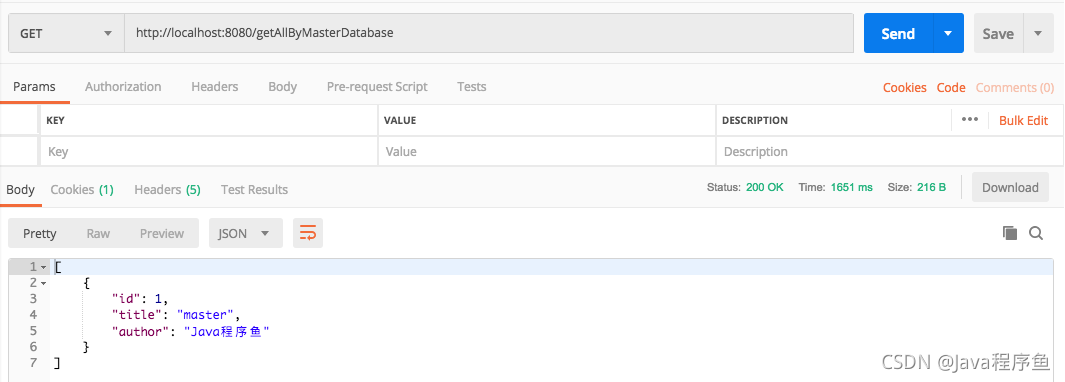Click DESCRIPTION column header
The height and width of the screenshot is (382, 1065).
click(755, 120)
